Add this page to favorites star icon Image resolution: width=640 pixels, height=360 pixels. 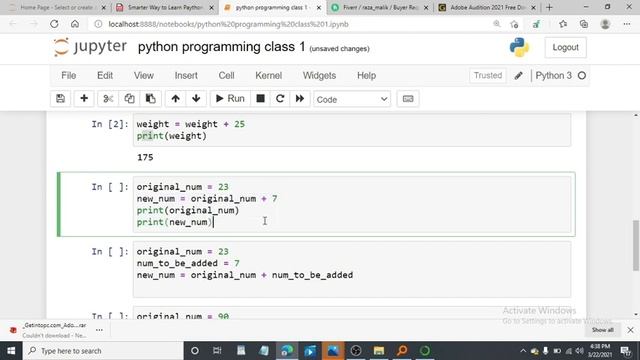tap(514, 24)
